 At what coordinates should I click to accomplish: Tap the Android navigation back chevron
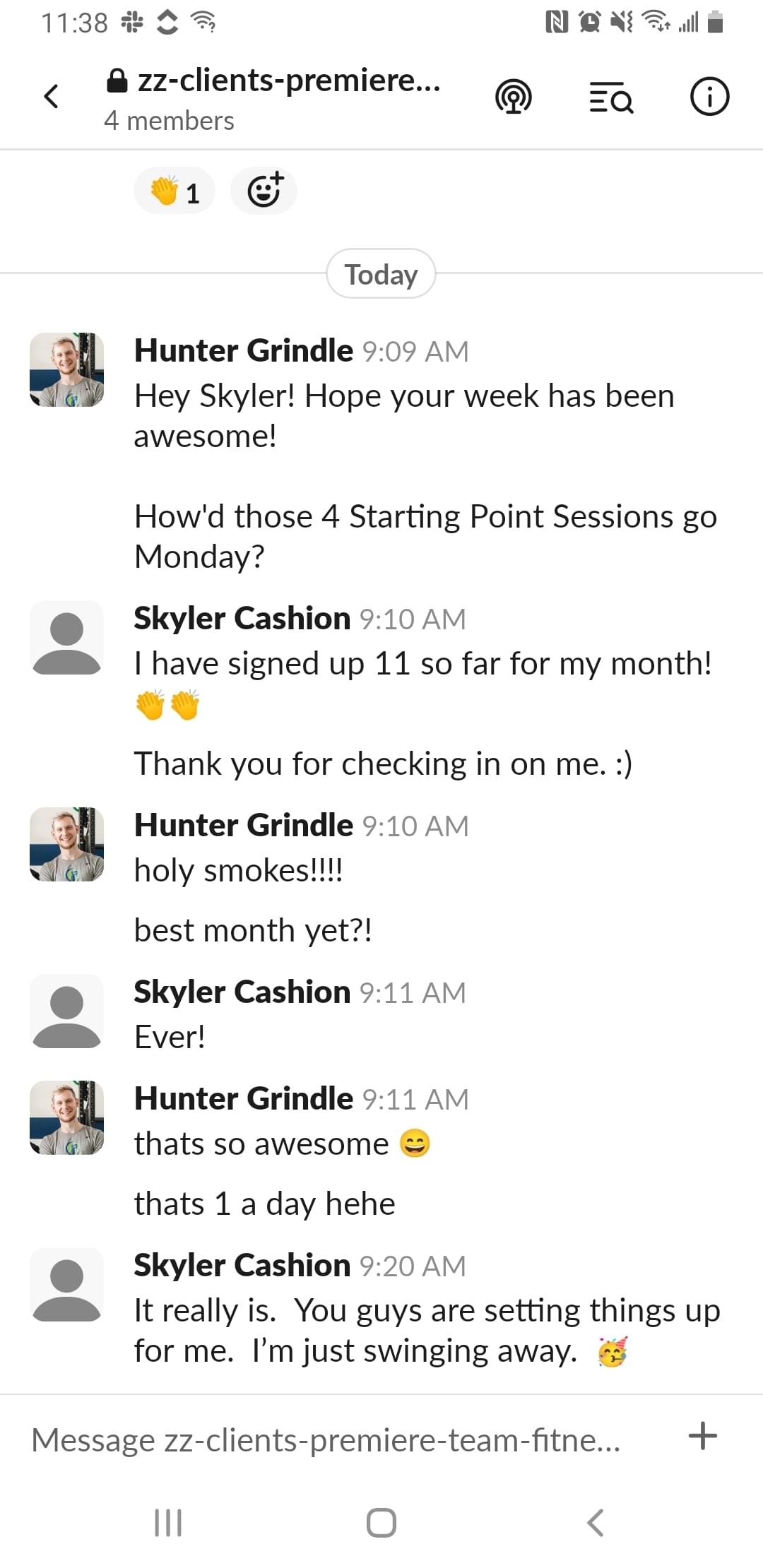[596, 1522]
